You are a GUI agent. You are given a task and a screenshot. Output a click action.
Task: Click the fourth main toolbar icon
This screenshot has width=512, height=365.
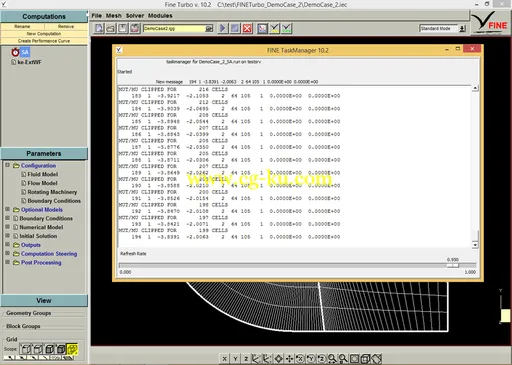135,28
